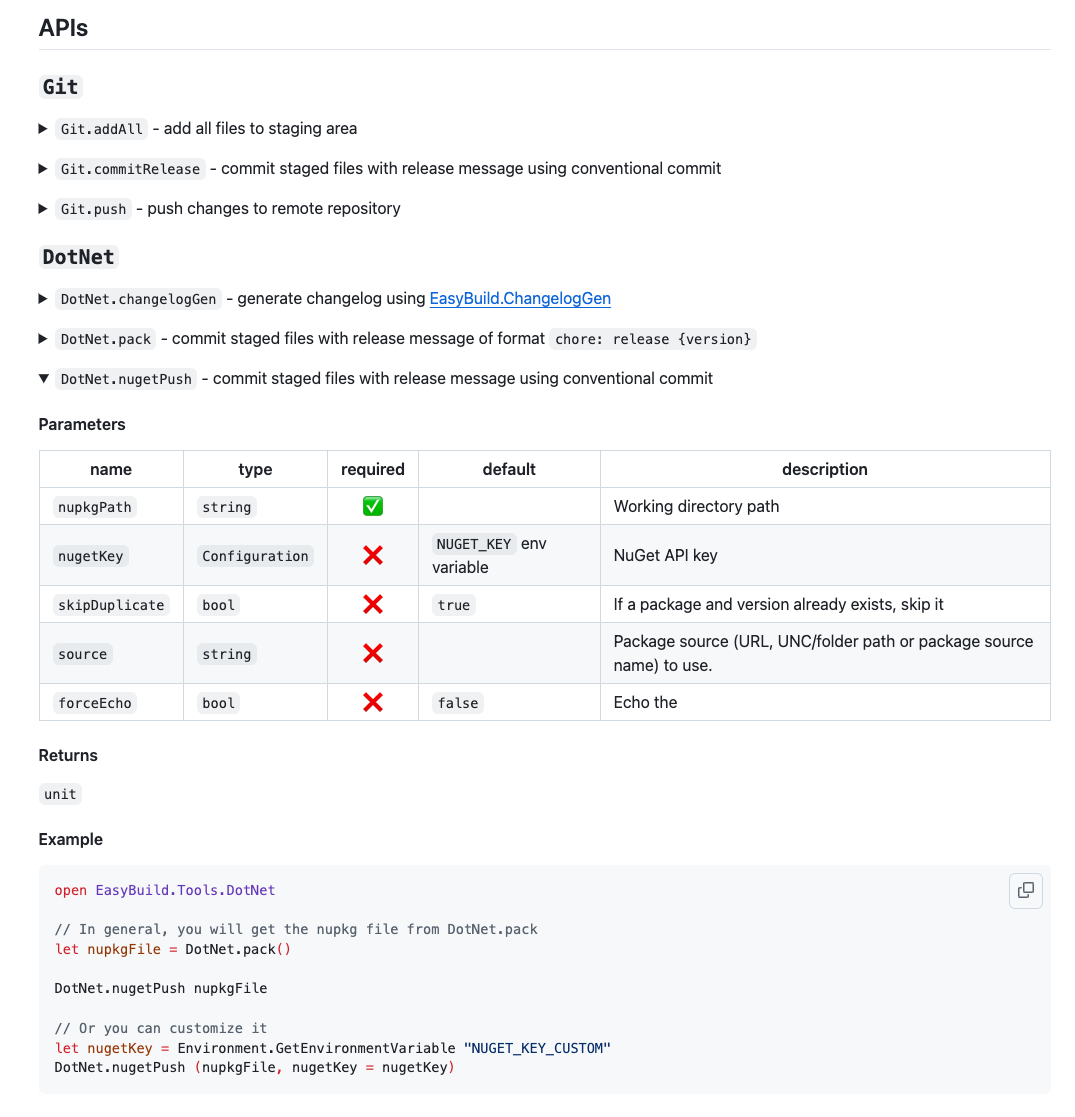
Task: Click the Git section heading
Action: click(60, 87)
